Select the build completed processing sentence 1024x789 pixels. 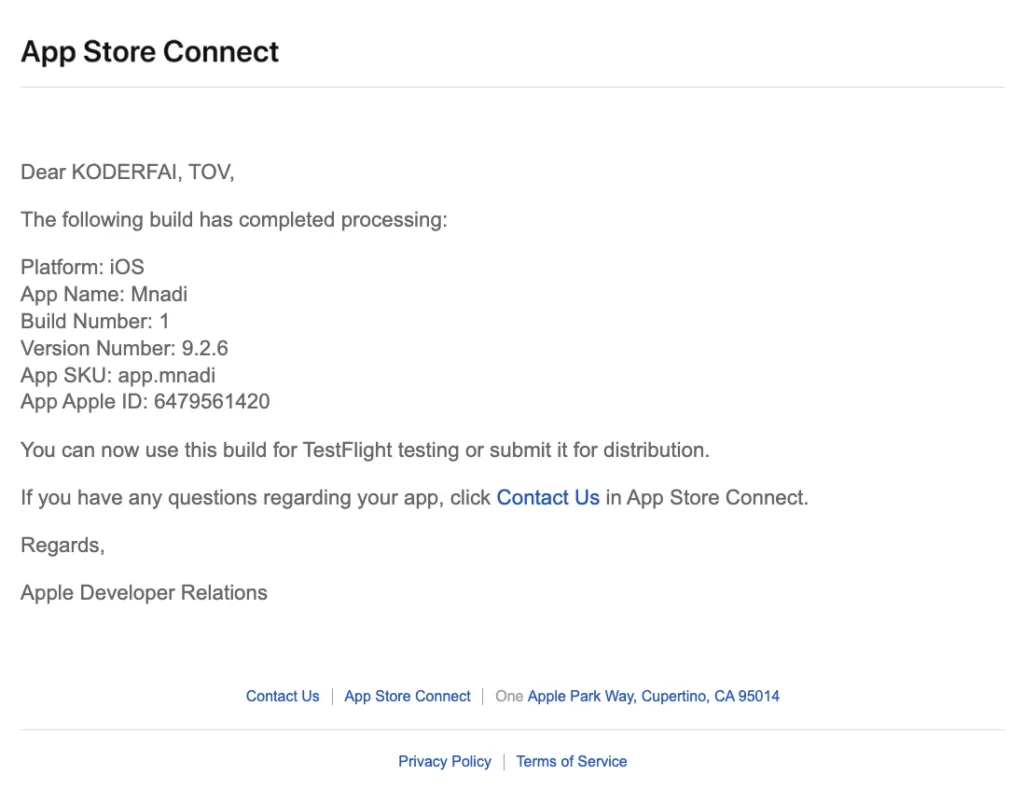tap(233, 220)
